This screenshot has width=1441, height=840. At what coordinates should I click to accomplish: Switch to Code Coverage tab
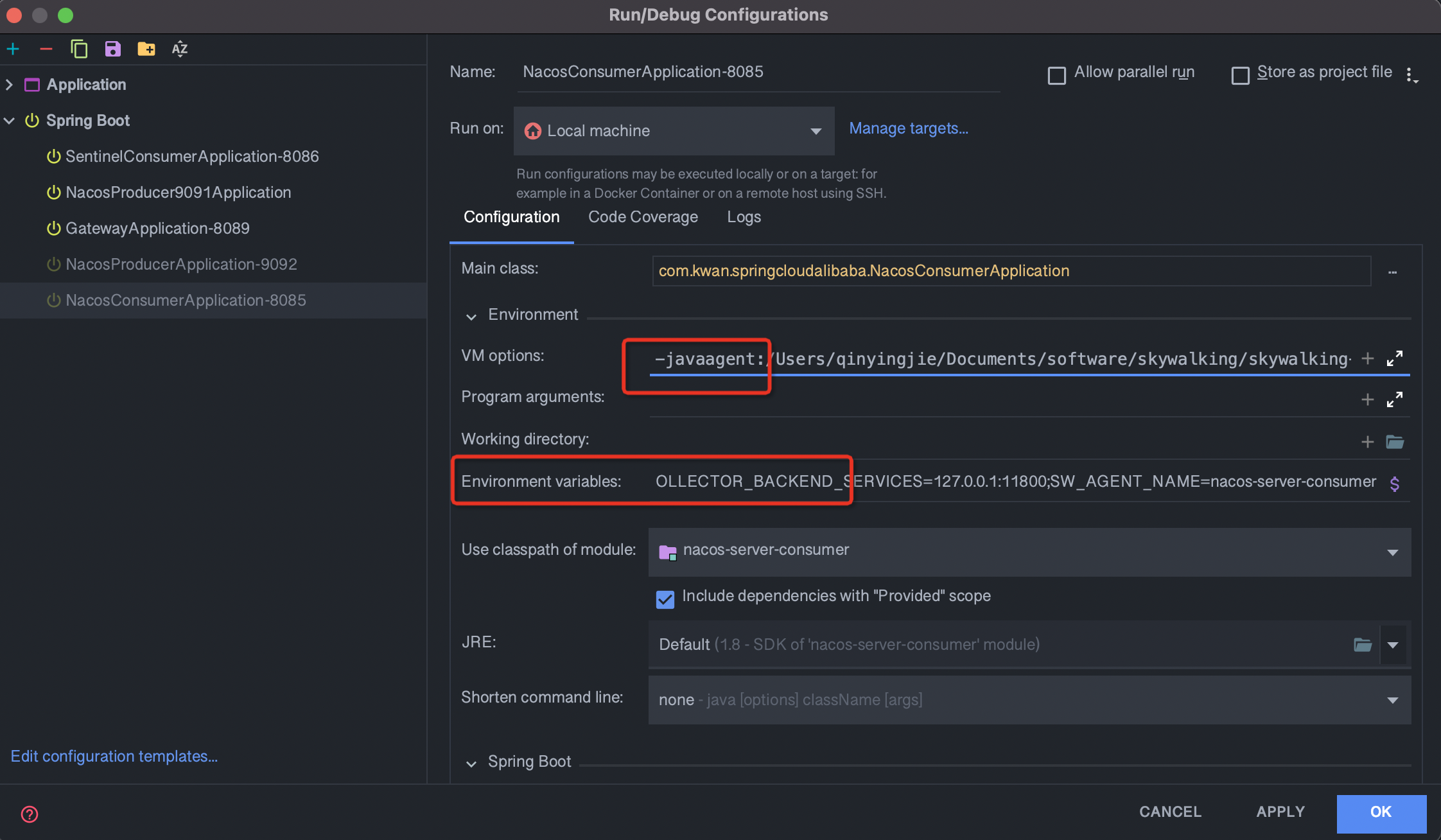click(643, 217)
